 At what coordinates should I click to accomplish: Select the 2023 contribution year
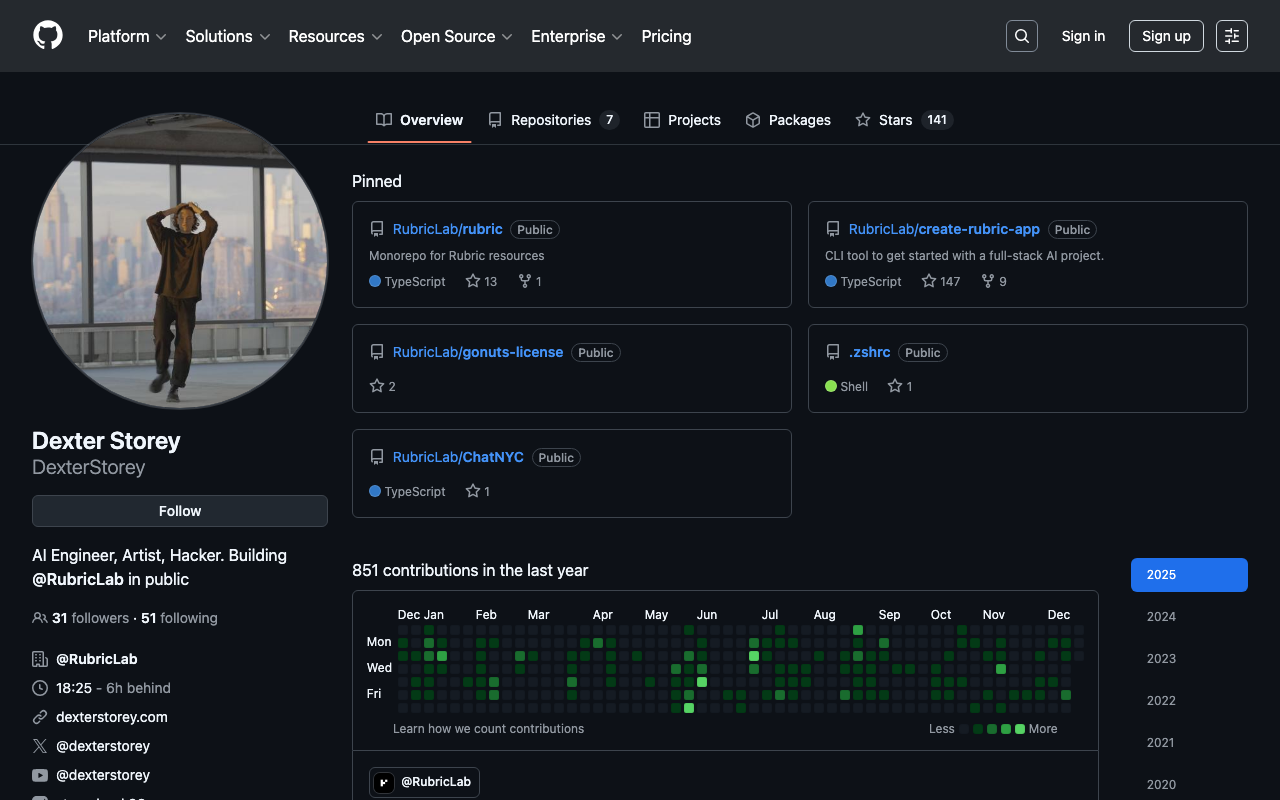tap(1161, 659)
